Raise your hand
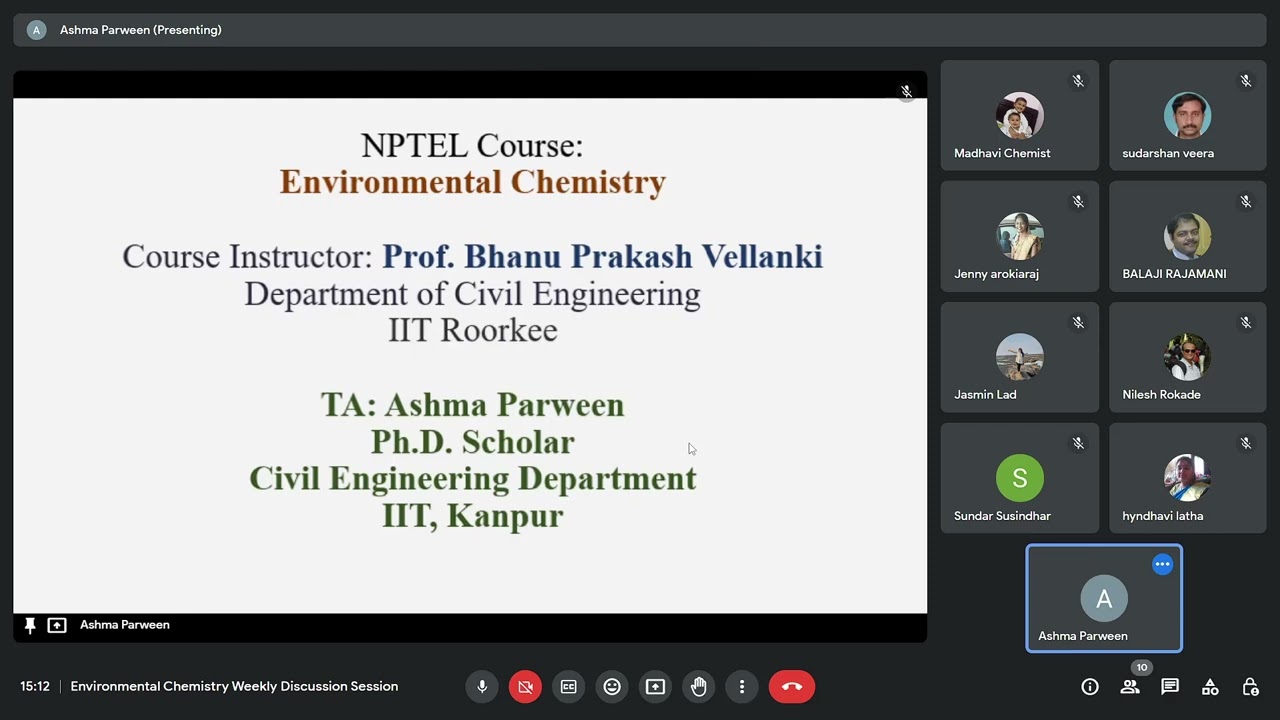 (698, 687)
